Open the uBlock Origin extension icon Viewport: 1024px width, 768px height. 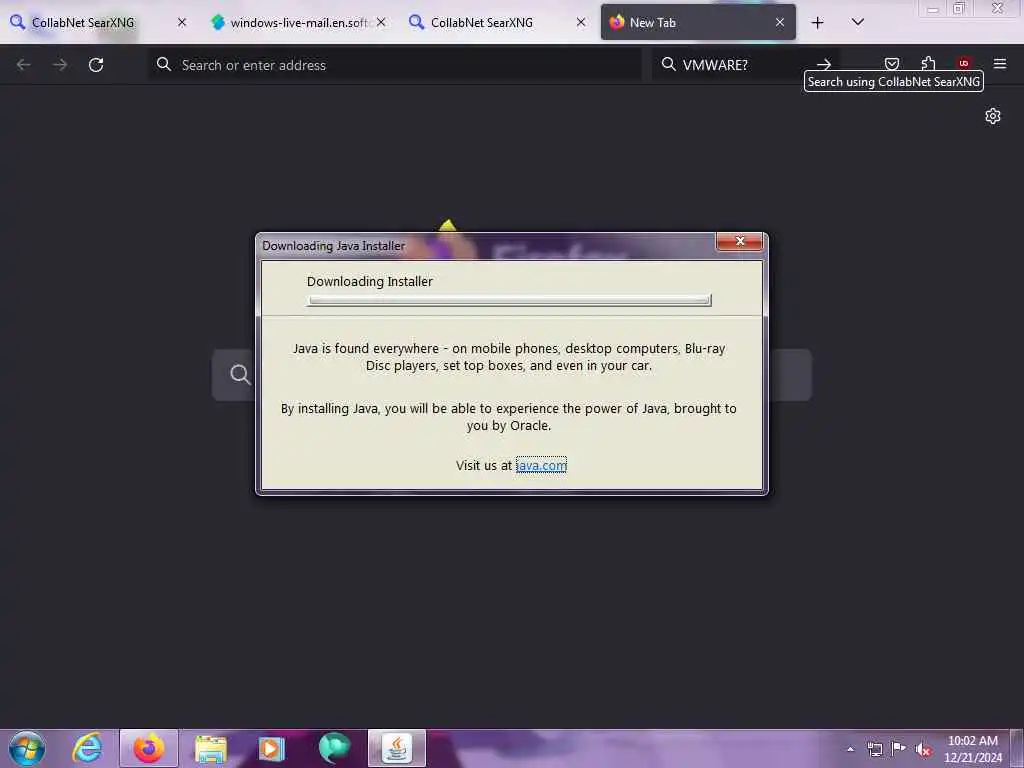click(x=964, y=63)
